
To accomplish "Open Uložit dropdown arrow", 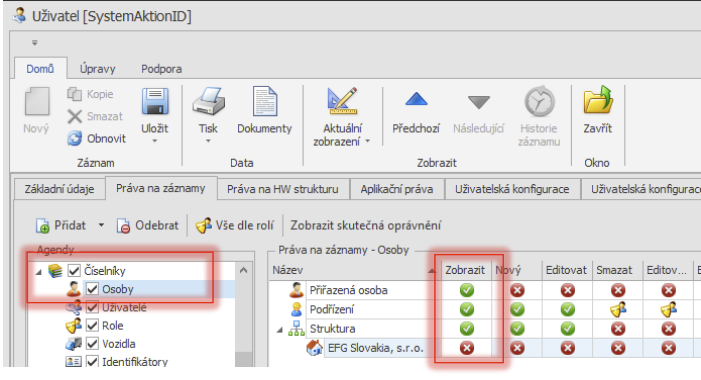I will click(x=155, y=141).
